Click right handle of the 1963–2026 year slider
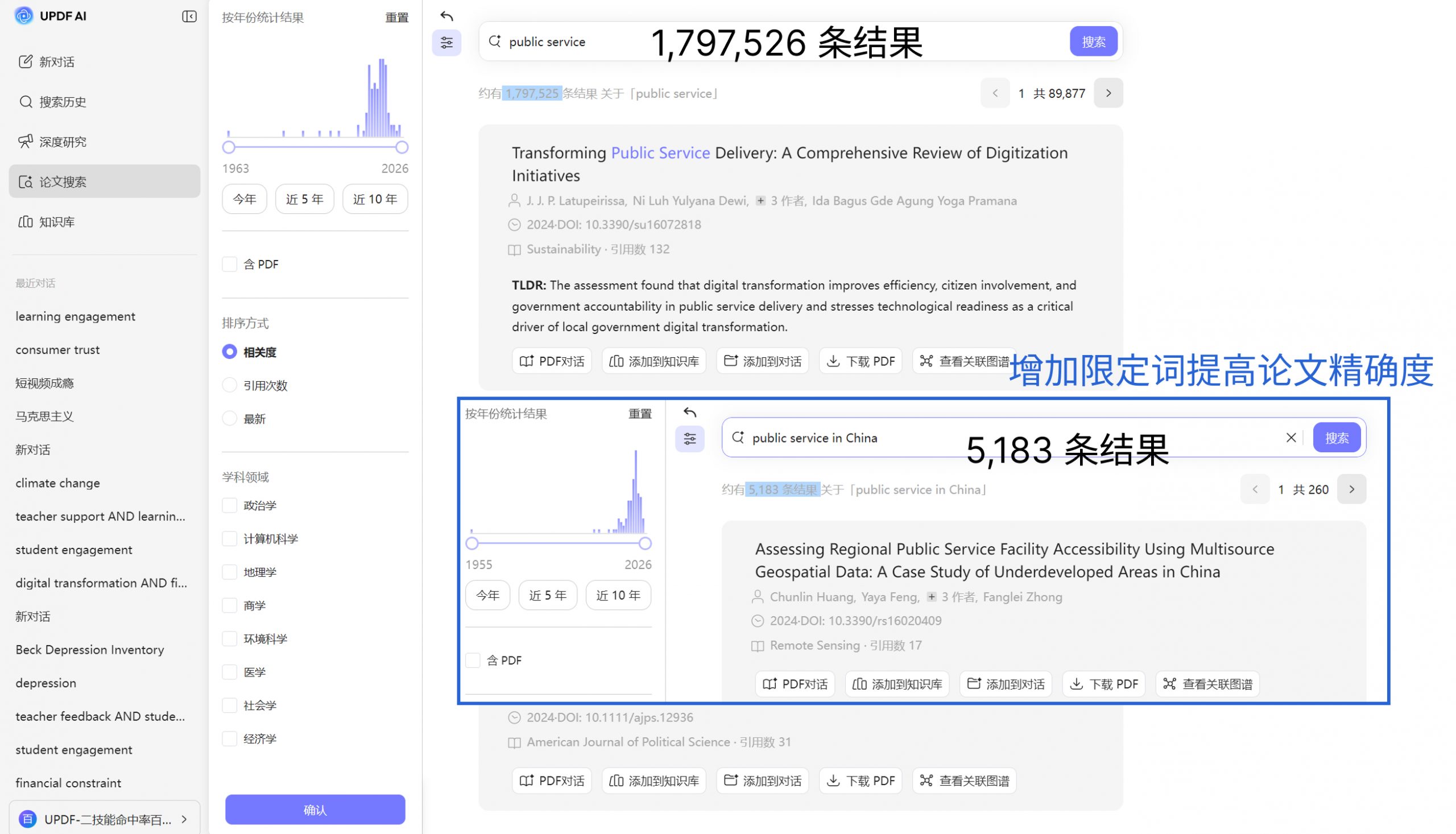Screen dimensions: 1456x834 click(402, 147)
